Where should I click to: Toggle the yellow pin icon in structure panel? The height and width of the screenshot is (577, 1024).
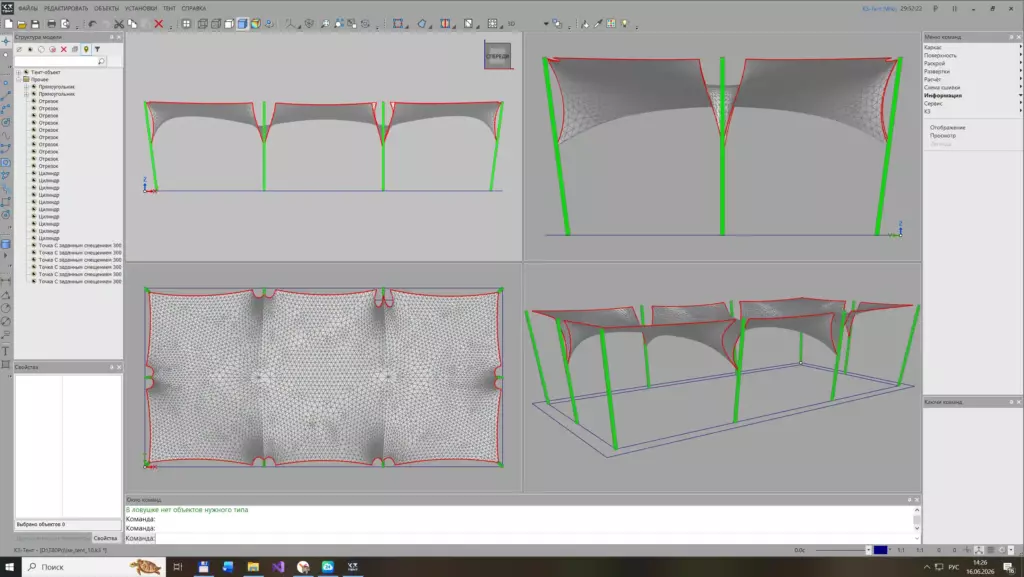coord(86,50)
